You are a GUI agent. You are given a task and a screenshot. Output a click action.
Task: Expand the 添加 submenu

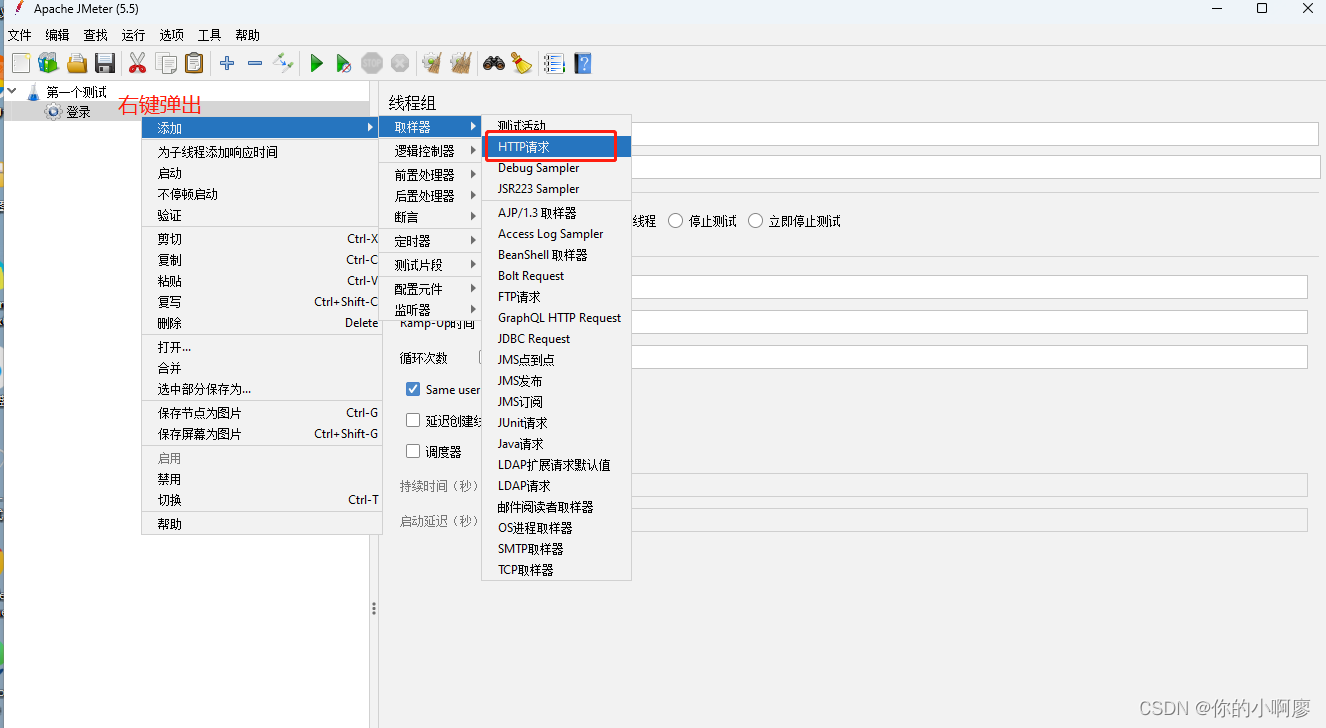[260, 128]
